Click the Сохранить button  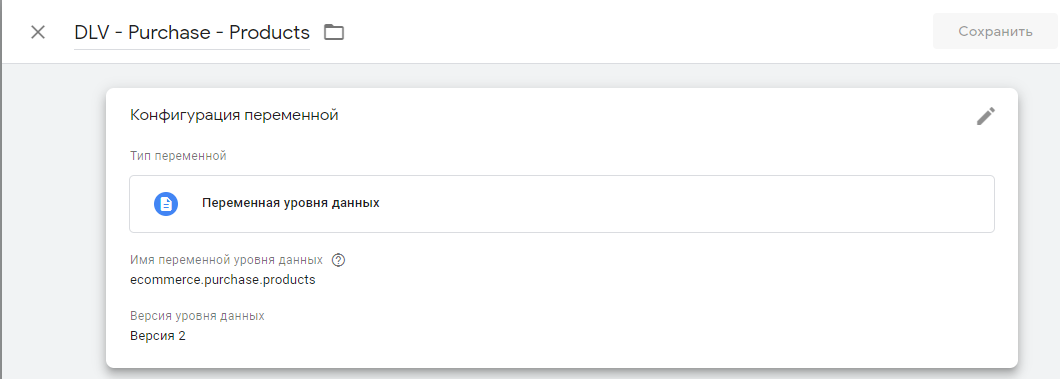(995, 31)
